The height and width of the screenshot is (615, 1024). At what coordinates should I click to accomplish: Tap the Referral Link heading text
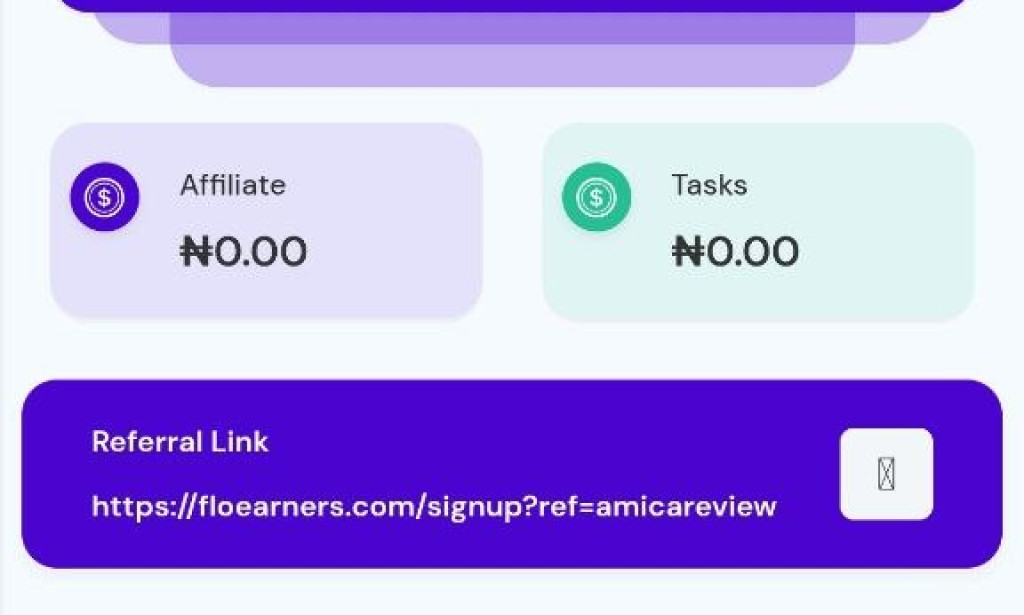pos(180,441)
